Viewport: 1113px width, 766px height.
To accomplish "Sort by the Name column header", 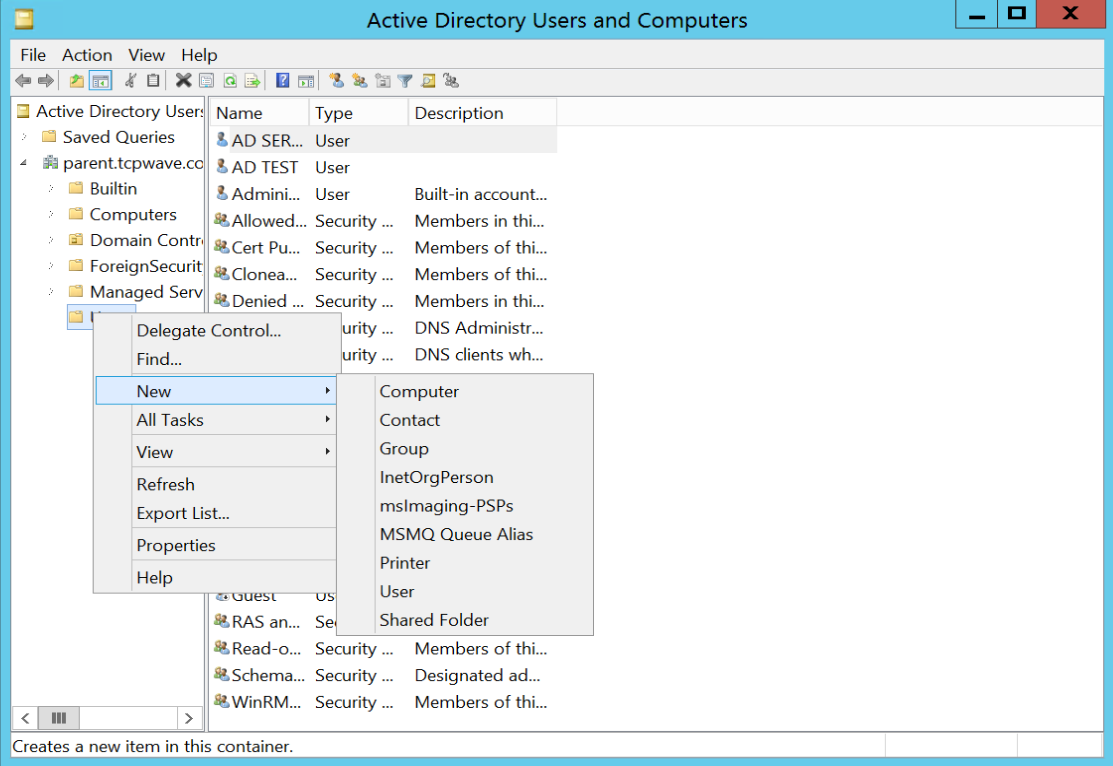I will click(x=260, y=113).
